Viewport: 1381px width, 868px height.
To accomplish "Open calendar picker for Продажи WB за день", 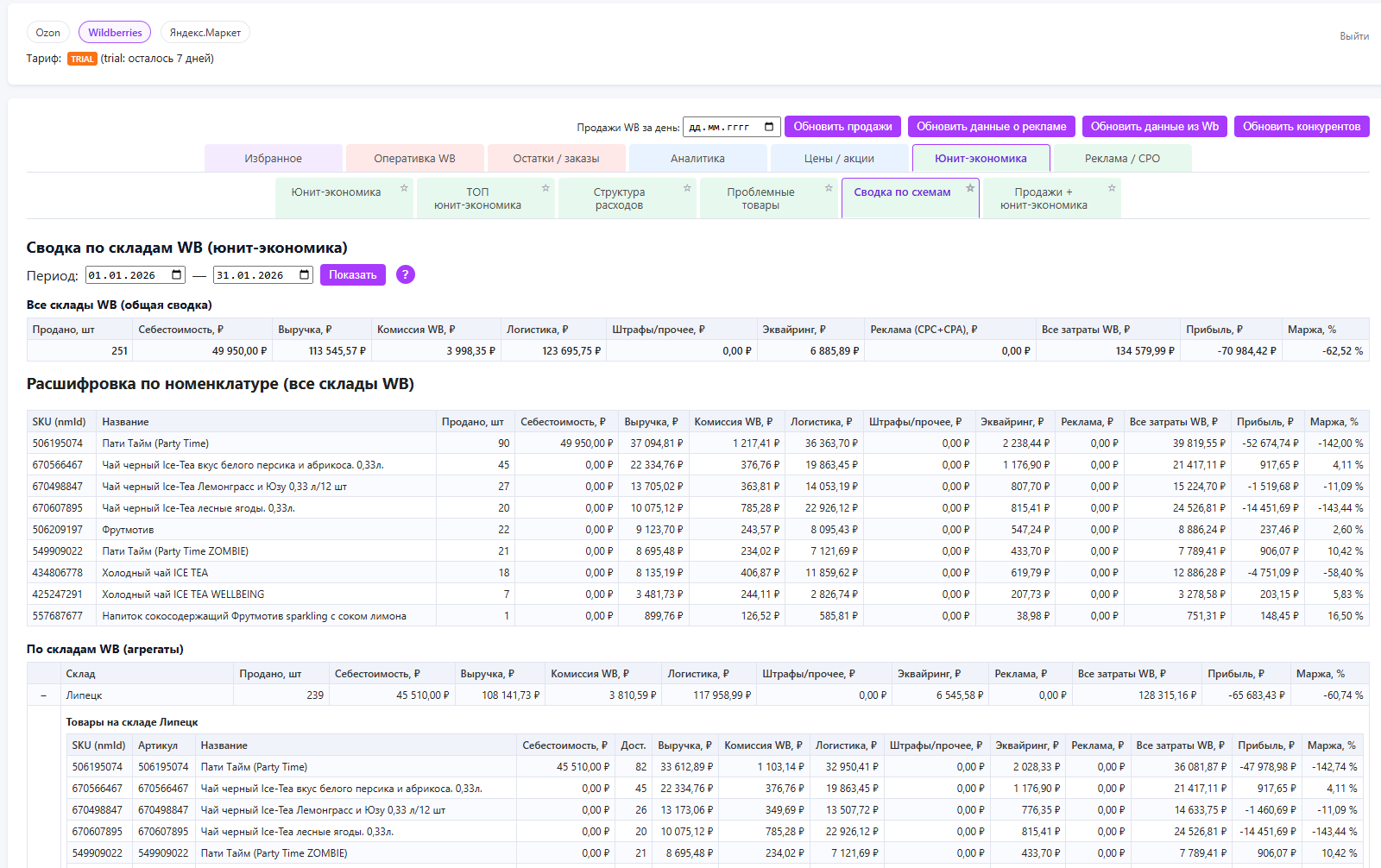I will pyautogui.click(x=770, y=127).
